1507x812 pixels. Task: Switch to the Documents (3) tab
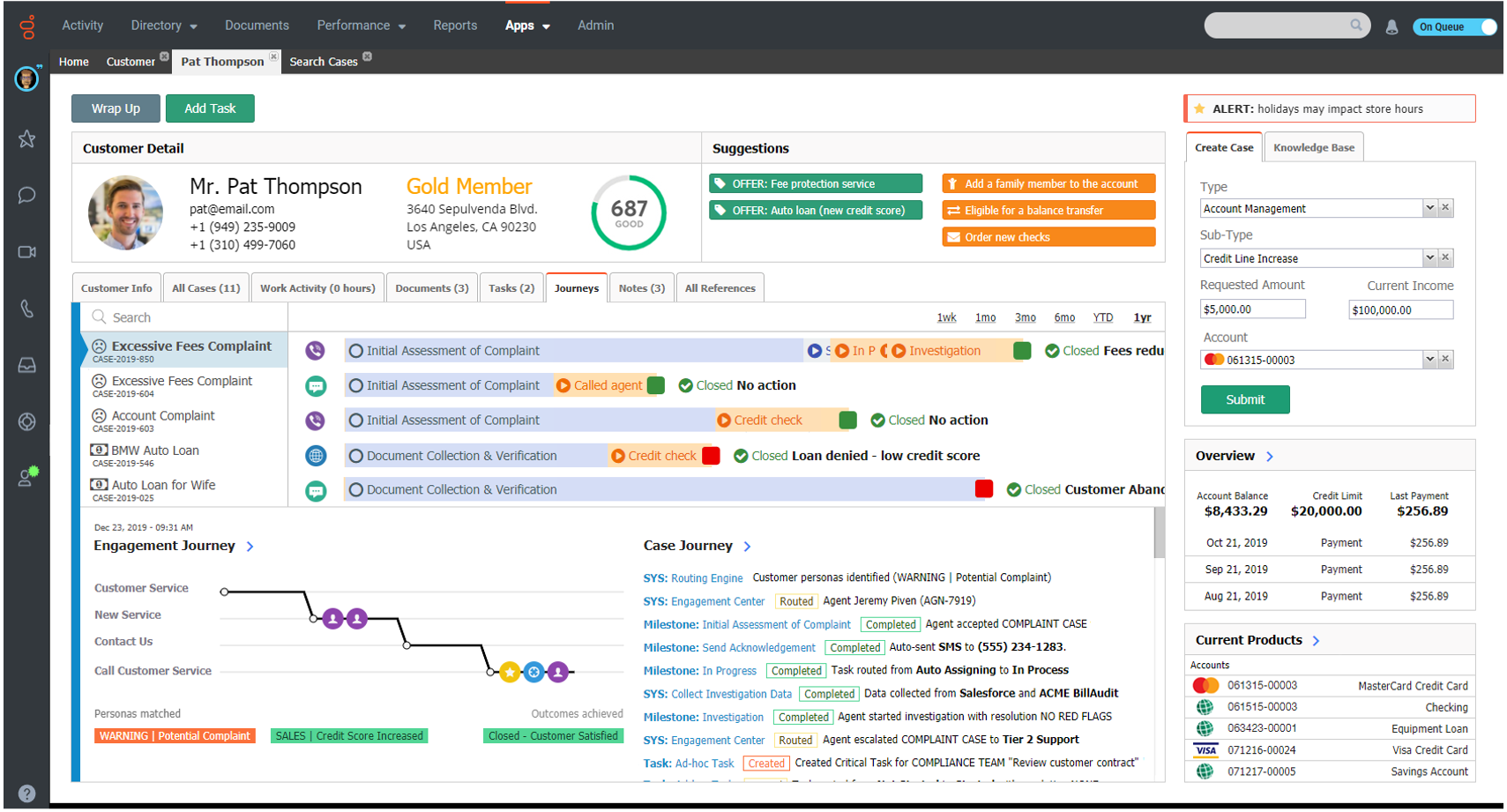(431, 288)
